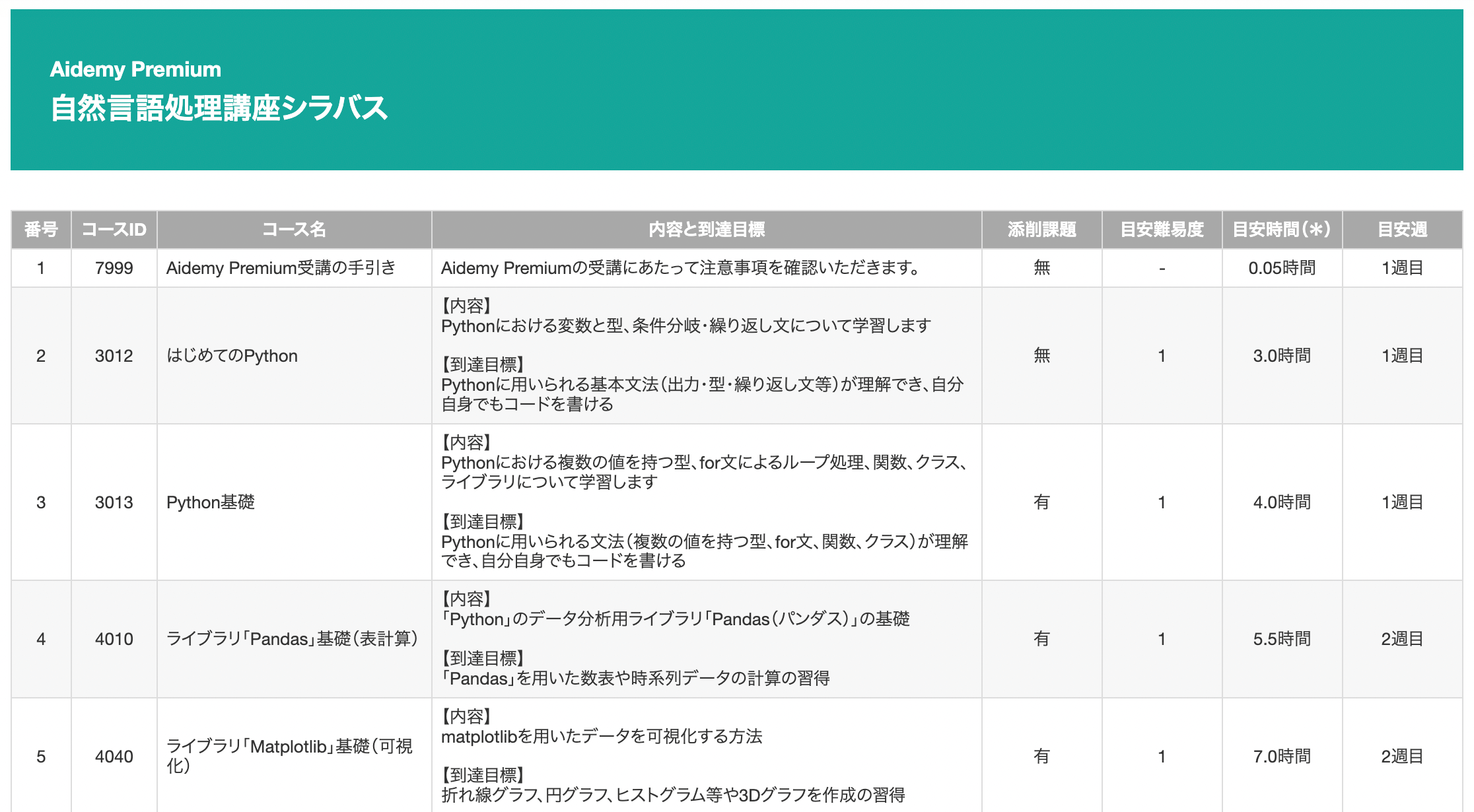Click 無 in the はじめてのPython row
Screen dimensions: 1474x812
(x=1042, y=356)
